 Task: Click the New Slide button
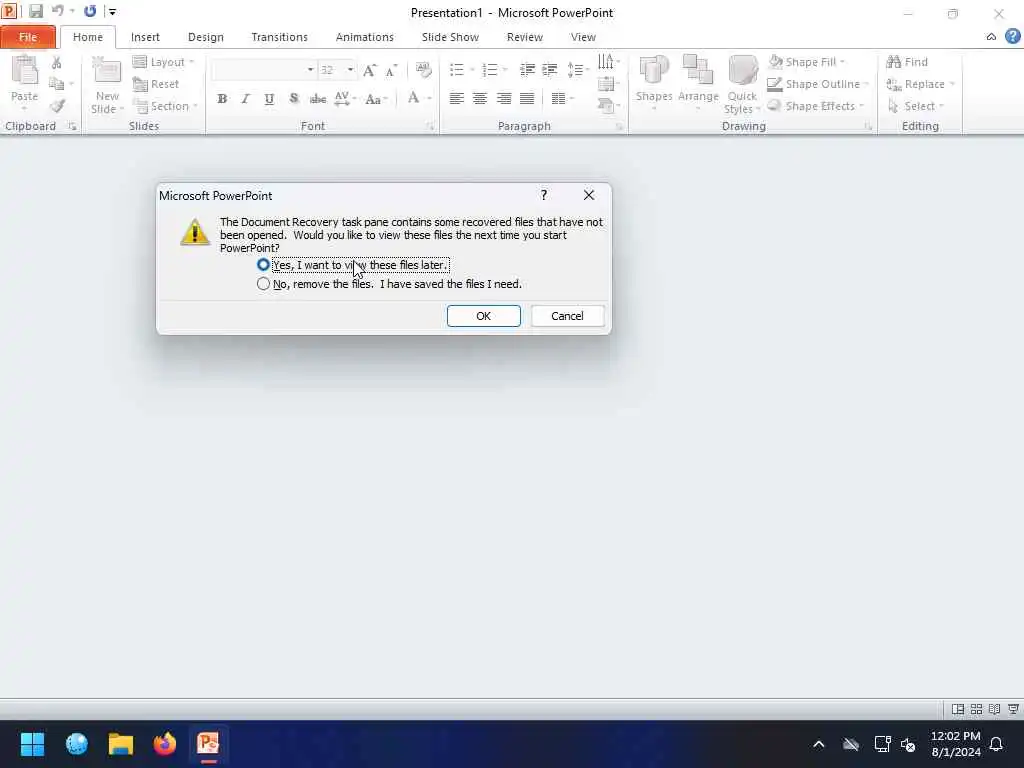coord(107,86)
